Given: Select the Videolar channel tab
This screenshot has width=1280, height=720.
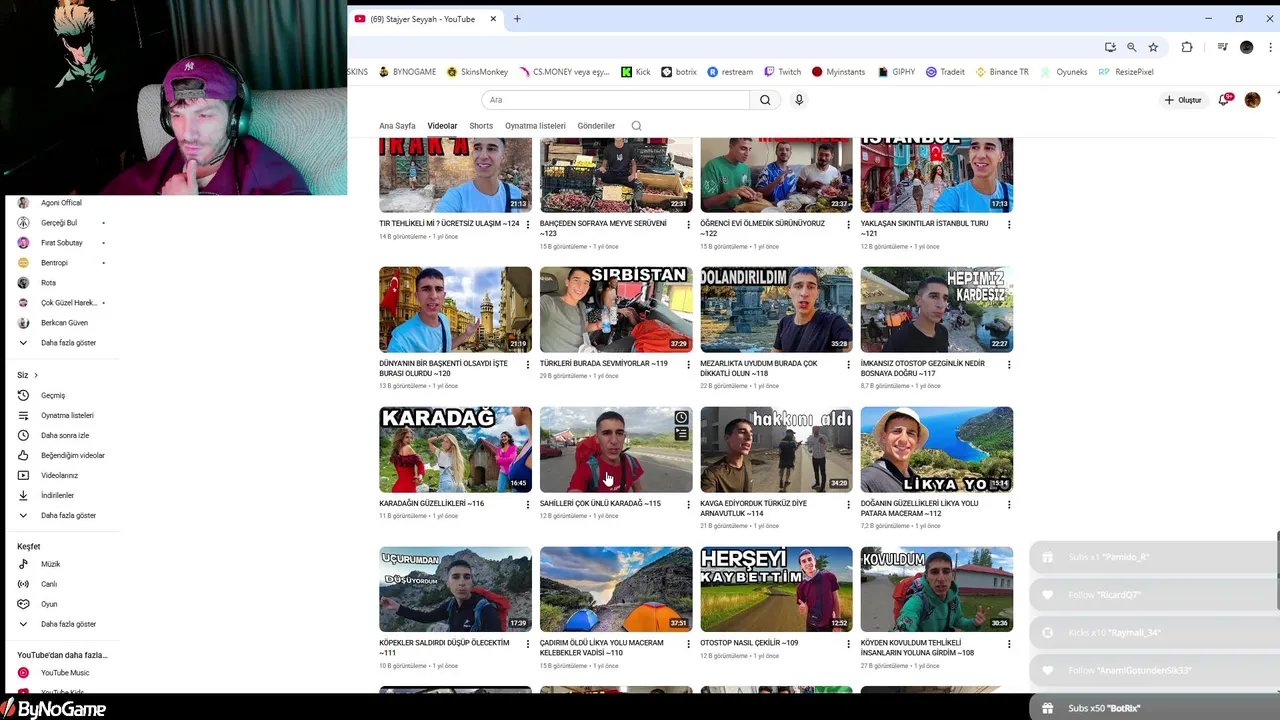Looking at the screenshot, I should (442, 126).
